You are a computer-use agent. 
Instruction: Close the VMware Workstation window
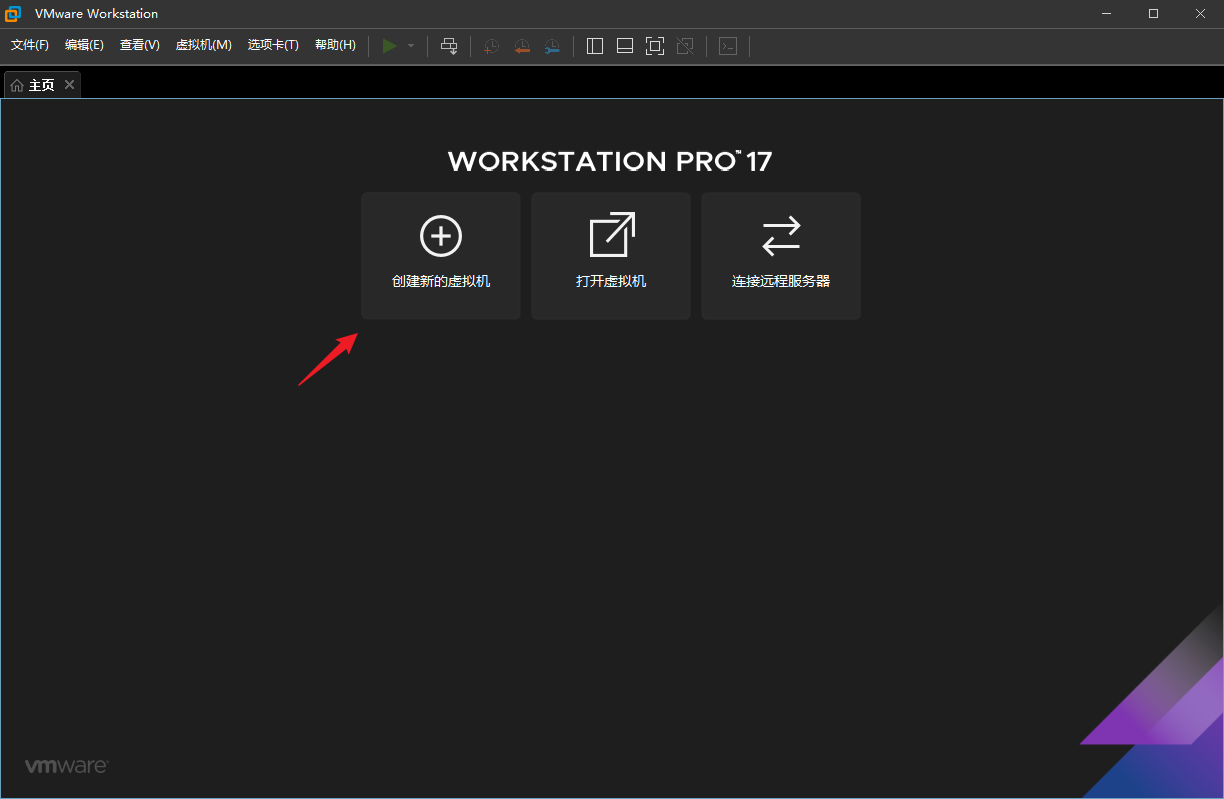click(1200, 14)
